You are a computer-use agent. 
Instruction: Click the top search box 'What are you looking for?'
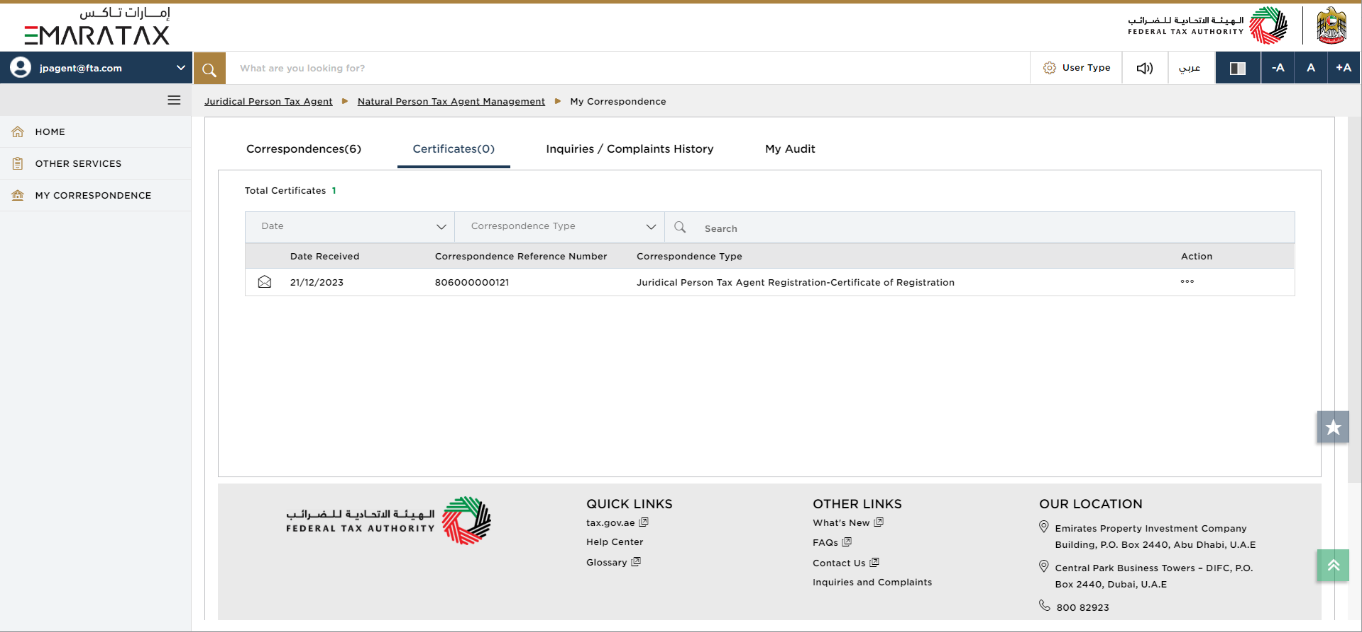[628, 68]
